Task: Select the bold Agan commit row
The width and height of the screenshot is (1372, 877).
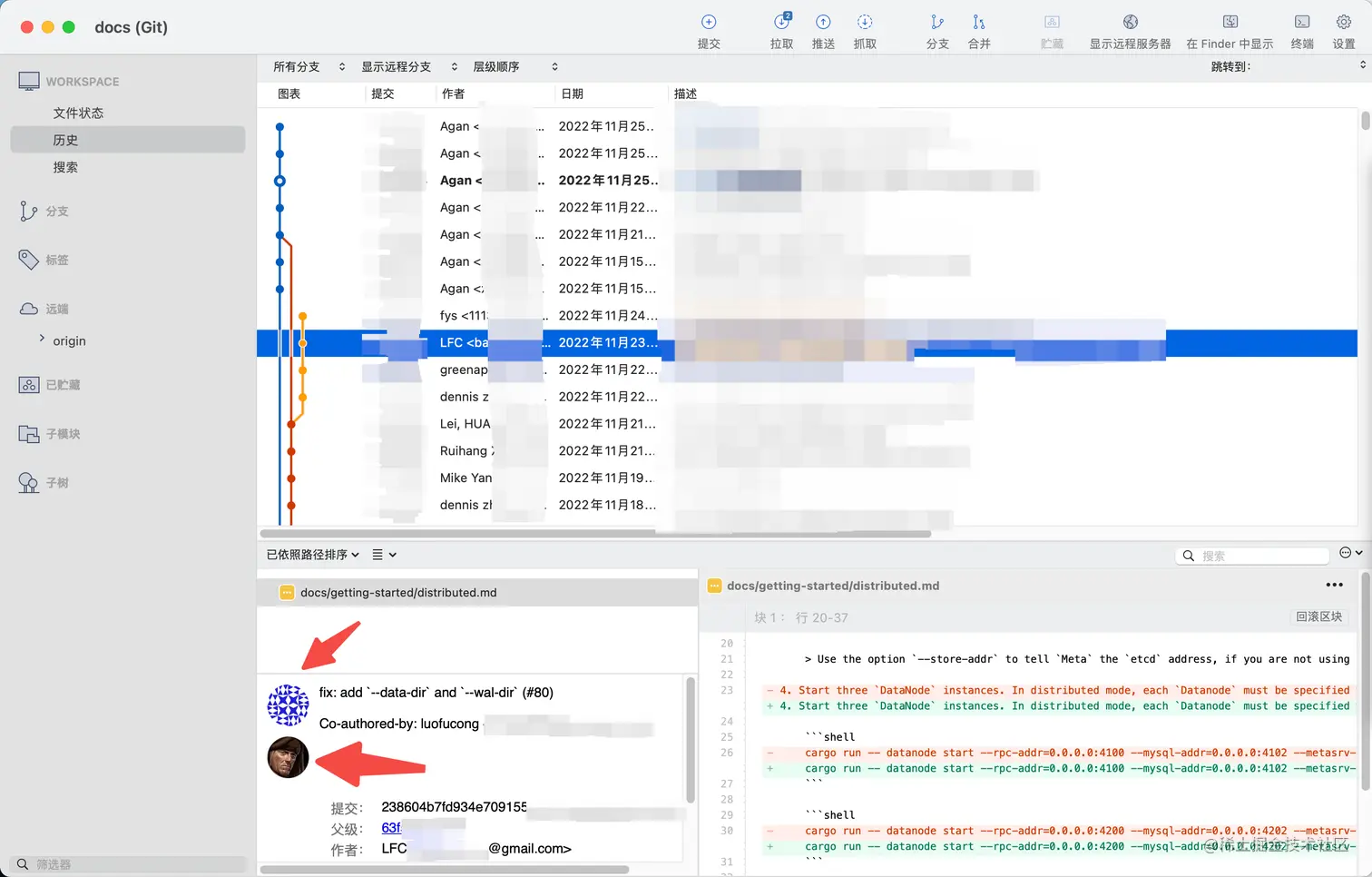Action: pos(807,180)
